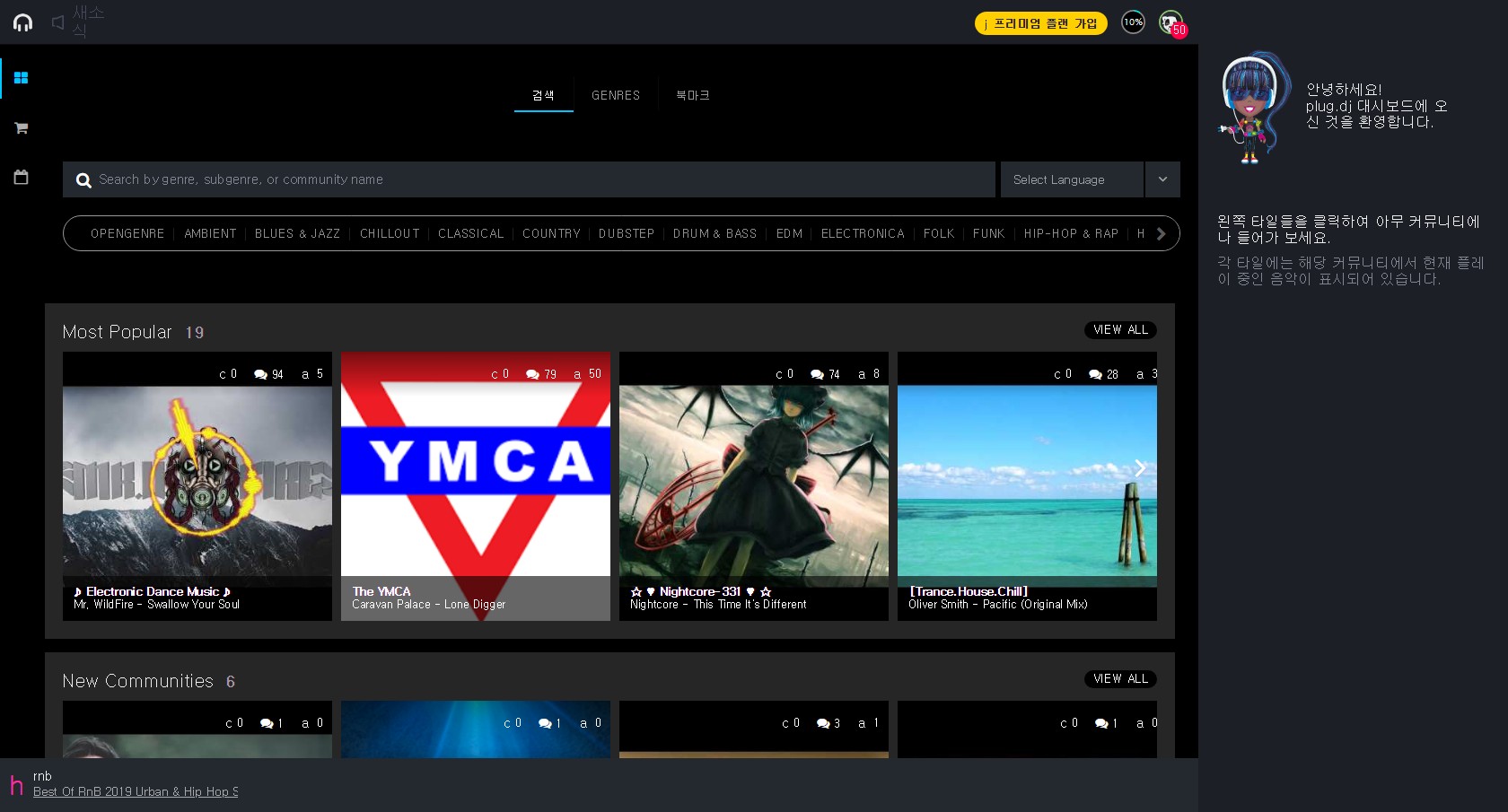The image size is (1508, 812).
Task: Open the dashboard grid icon in sidebar
Action: (x=22, y=78)
